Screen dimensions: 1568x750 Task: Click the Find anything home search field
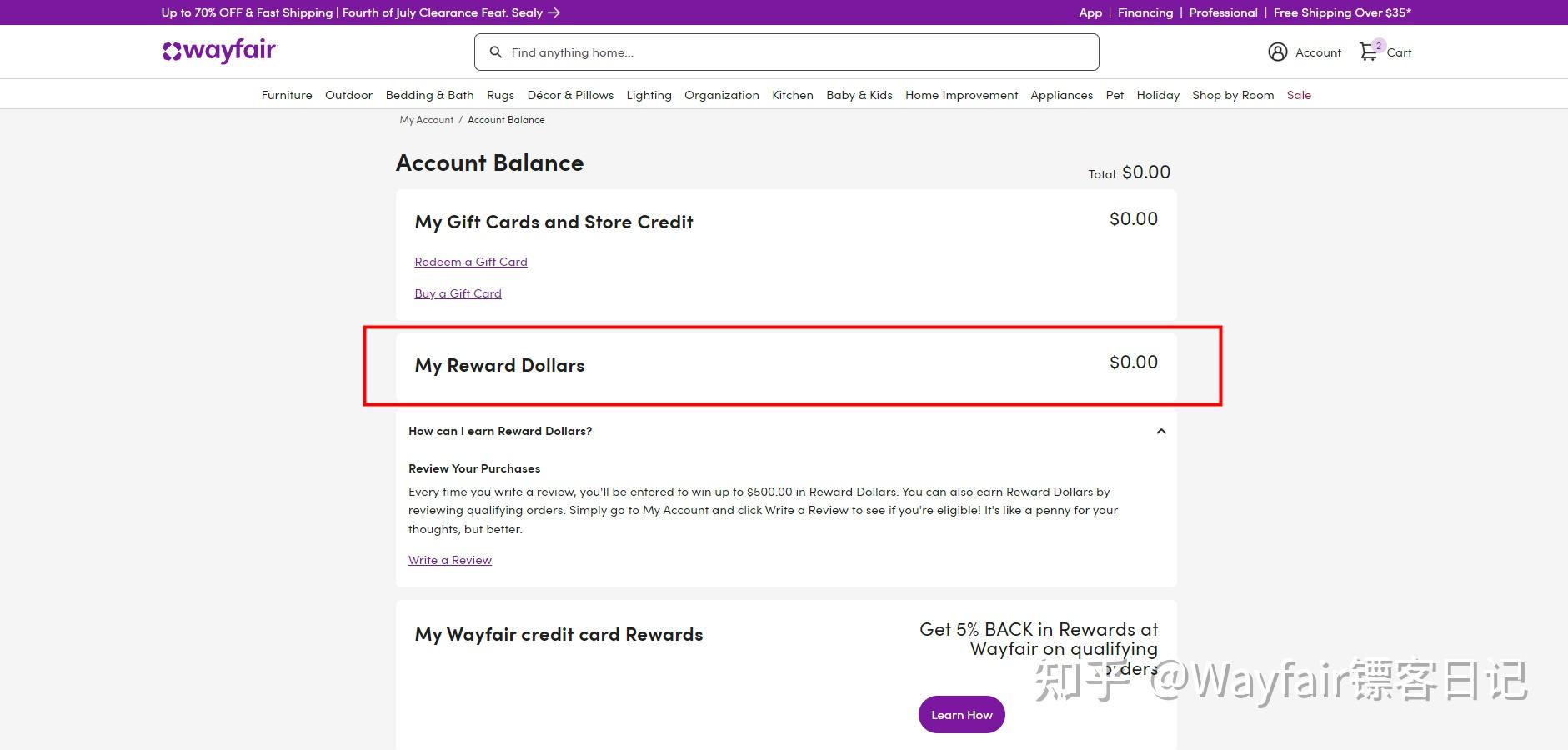750,52
